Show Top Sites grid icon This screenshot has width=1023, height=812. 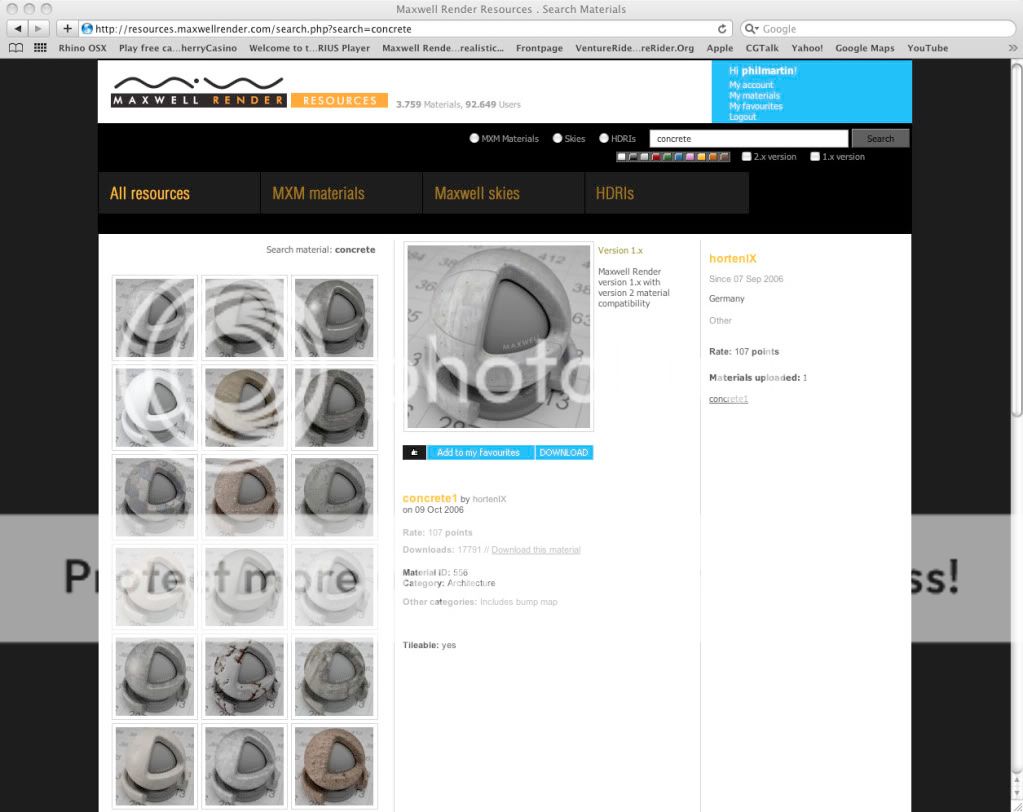[x=40, y=48]
